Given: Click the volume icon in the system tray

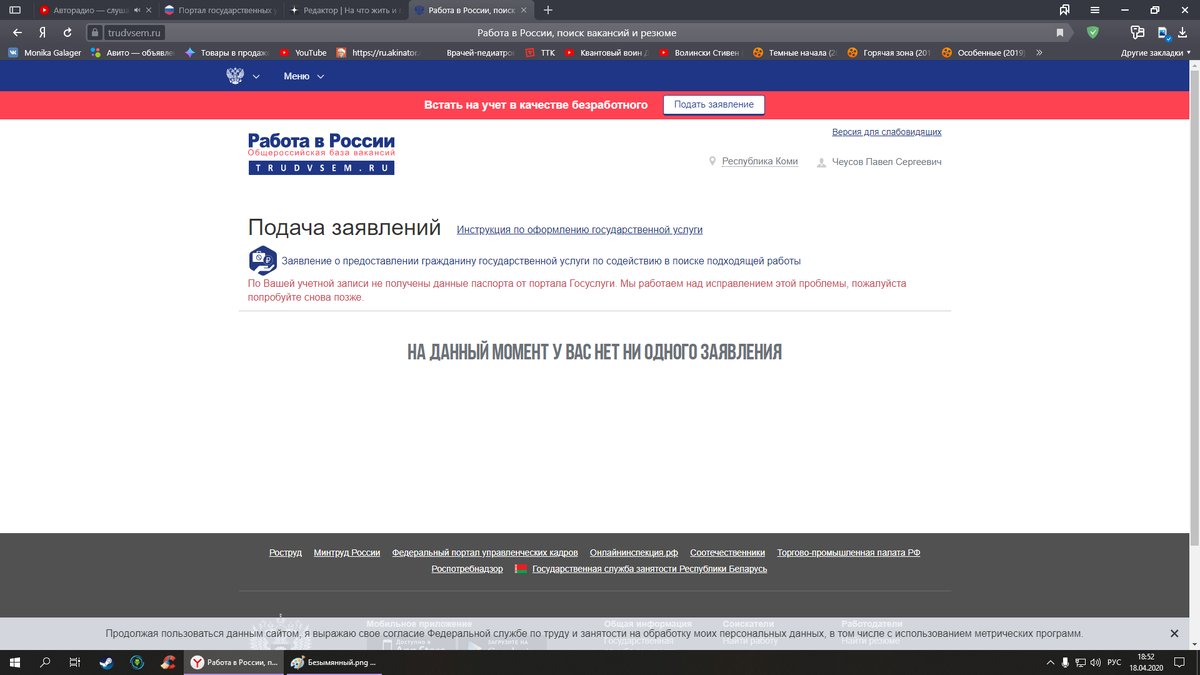Looking at the screenshot, I should [x=1094, y=662].
